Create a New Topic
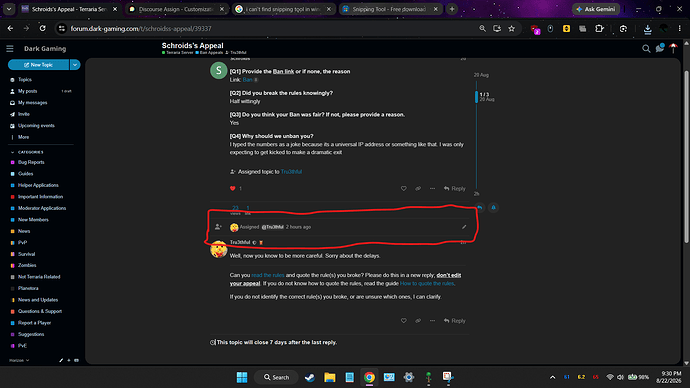This screenshot has height=388, width=690. point(38,65)
